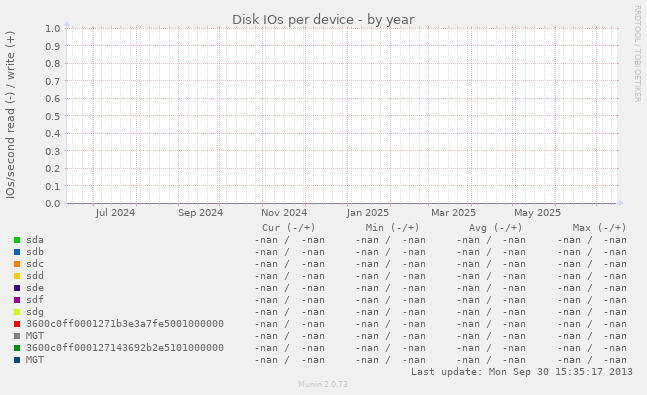This screenshot has height=395, width=647.
Task: Pick the lime sdg legend swatch
Action: coord(17,312)
